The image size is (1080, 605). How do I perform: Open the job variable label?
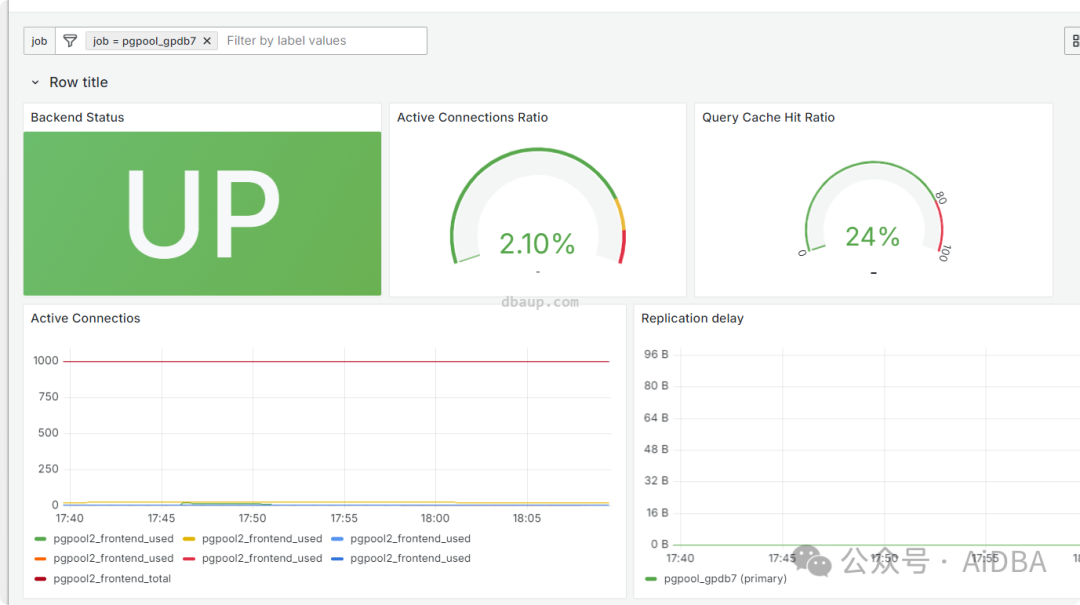[39, 41]
